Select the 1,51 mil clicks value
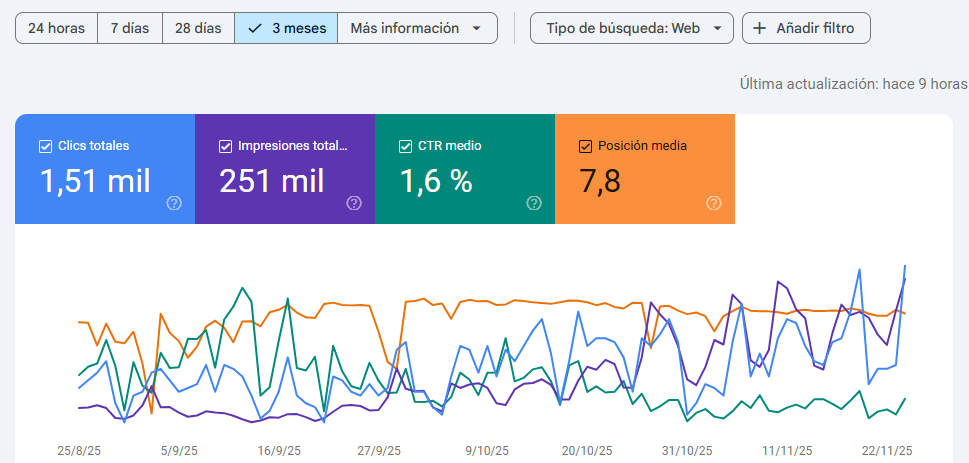Screen dimensions: 969x463 [95, 181]
